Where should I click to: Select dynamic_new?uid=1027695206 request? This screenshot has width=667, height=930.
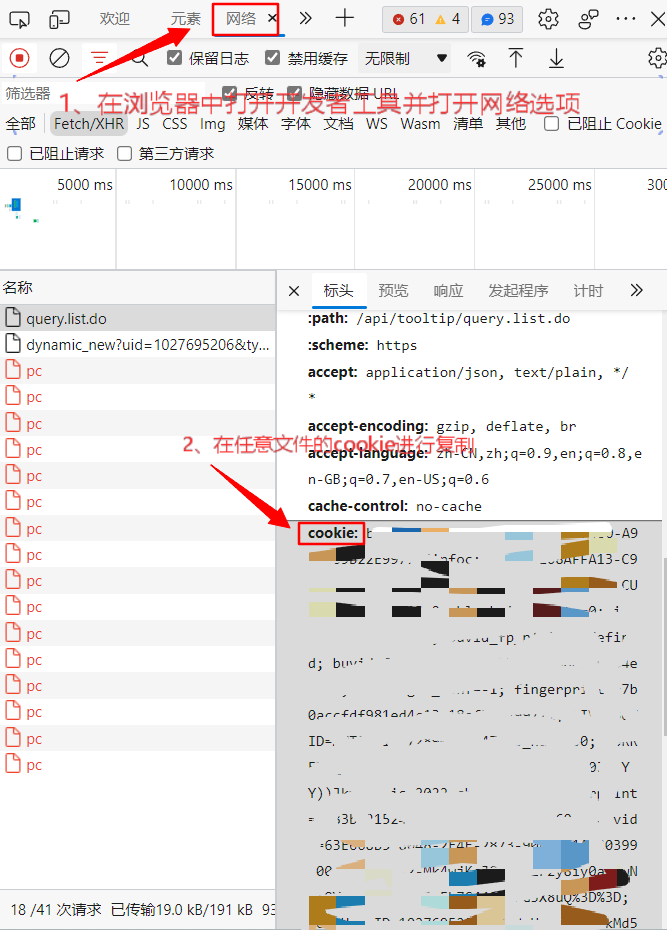(138, 345)
